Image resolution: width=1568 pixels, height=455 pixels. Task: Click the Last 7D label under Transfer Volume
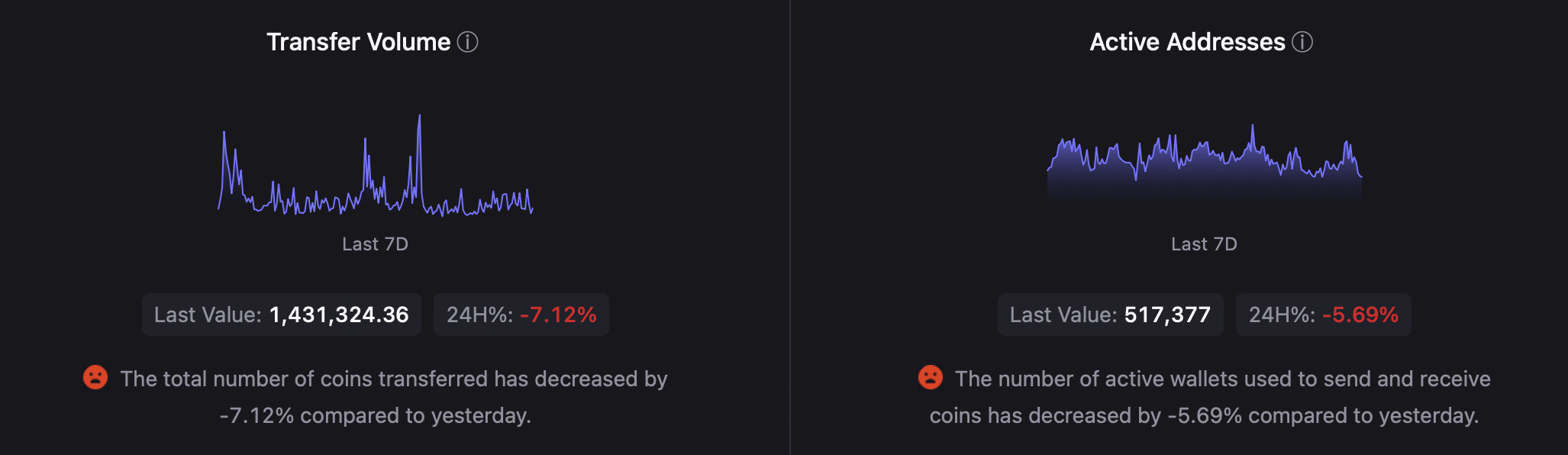click(375, 244)
